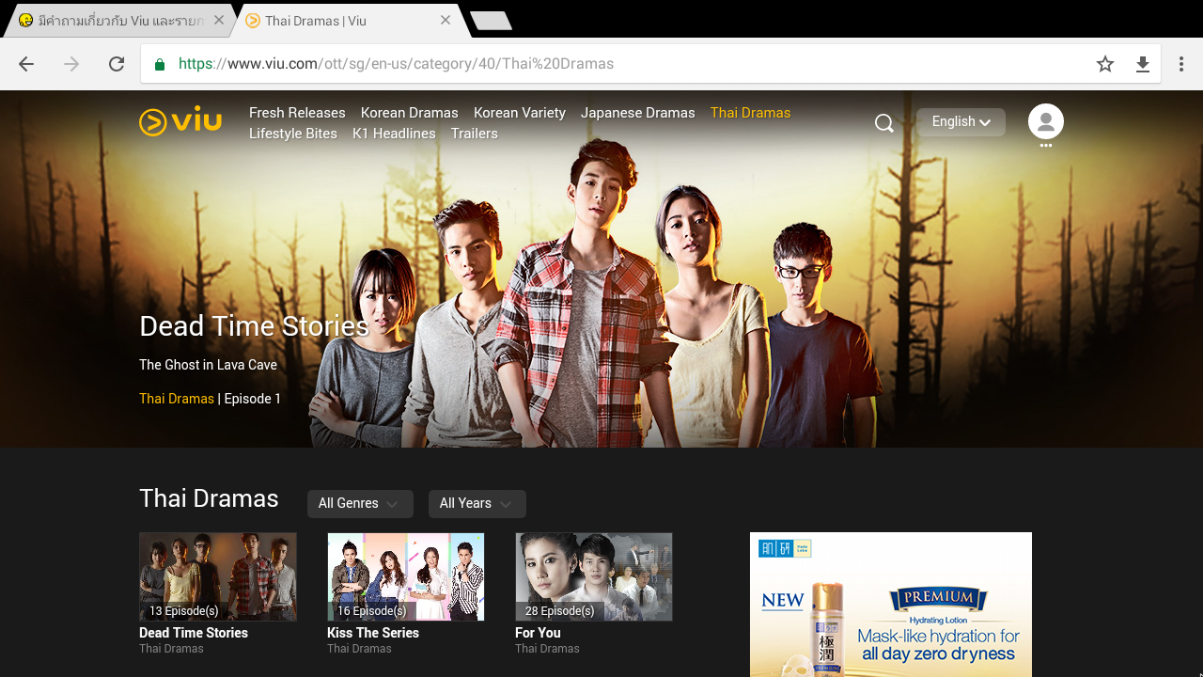This screenshot has width=1203, height=677.
Task: Go to Korean Dramas category
Action: [409, 113]
